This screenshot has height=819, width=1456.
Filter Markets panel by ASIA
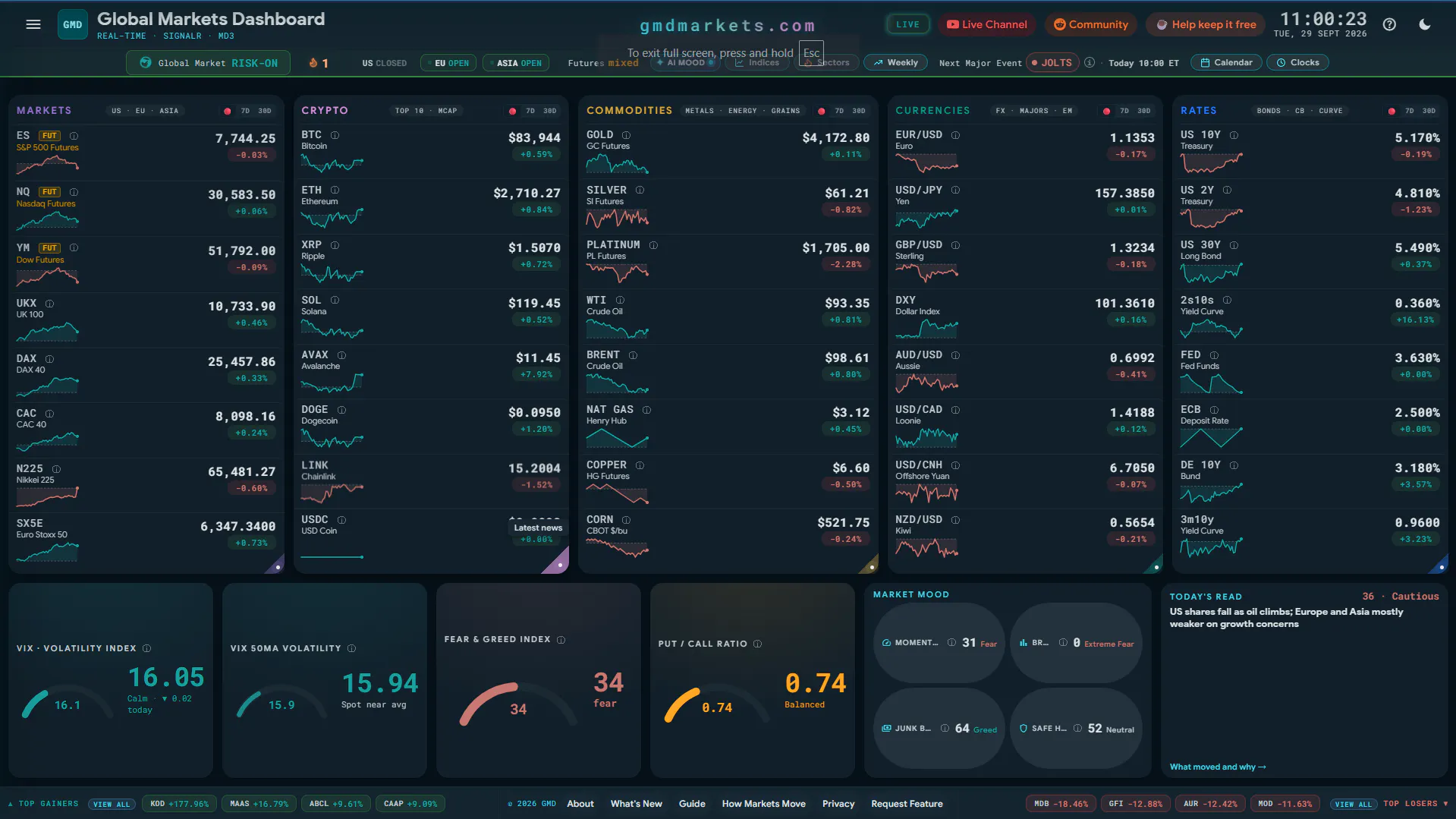click(x=168, y=111)
